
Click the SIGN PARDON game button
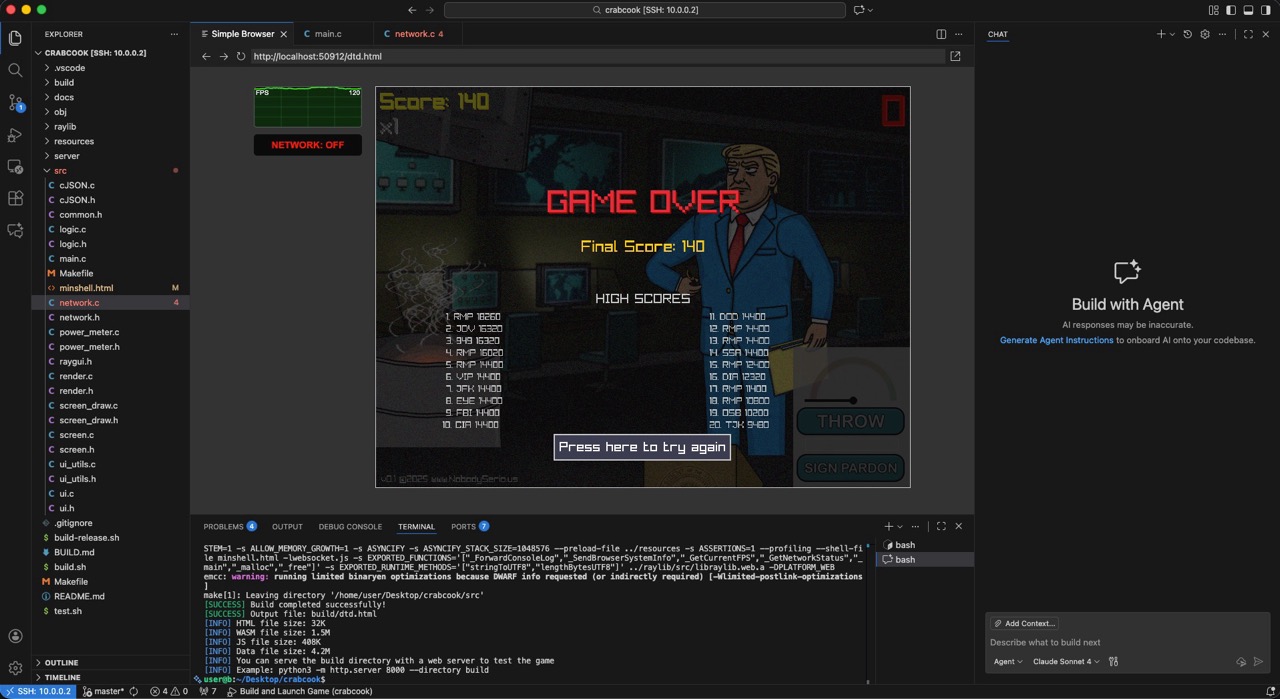click(x=851, y=468)
